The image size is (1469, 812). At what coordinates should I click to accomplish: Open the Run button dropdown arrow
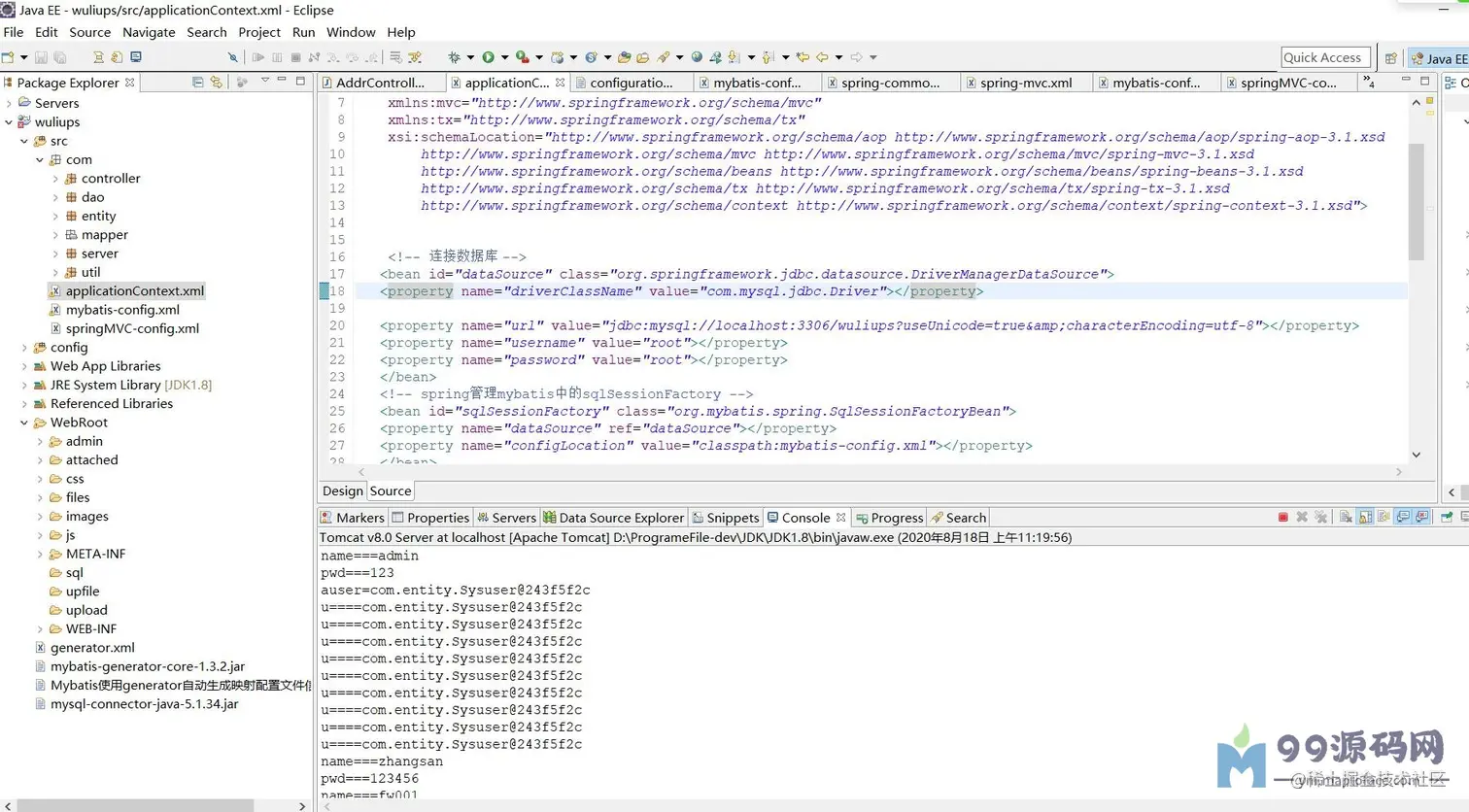point(504,57)
